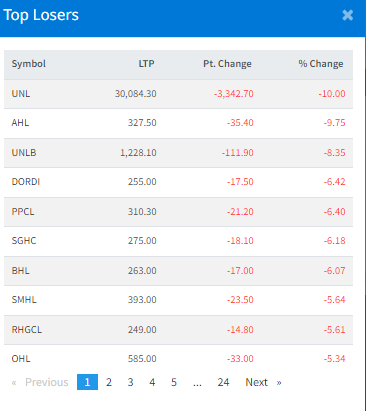This screenshot has height=411, width=366.
Task: Open page 3 in pagination
Action: 130,382
